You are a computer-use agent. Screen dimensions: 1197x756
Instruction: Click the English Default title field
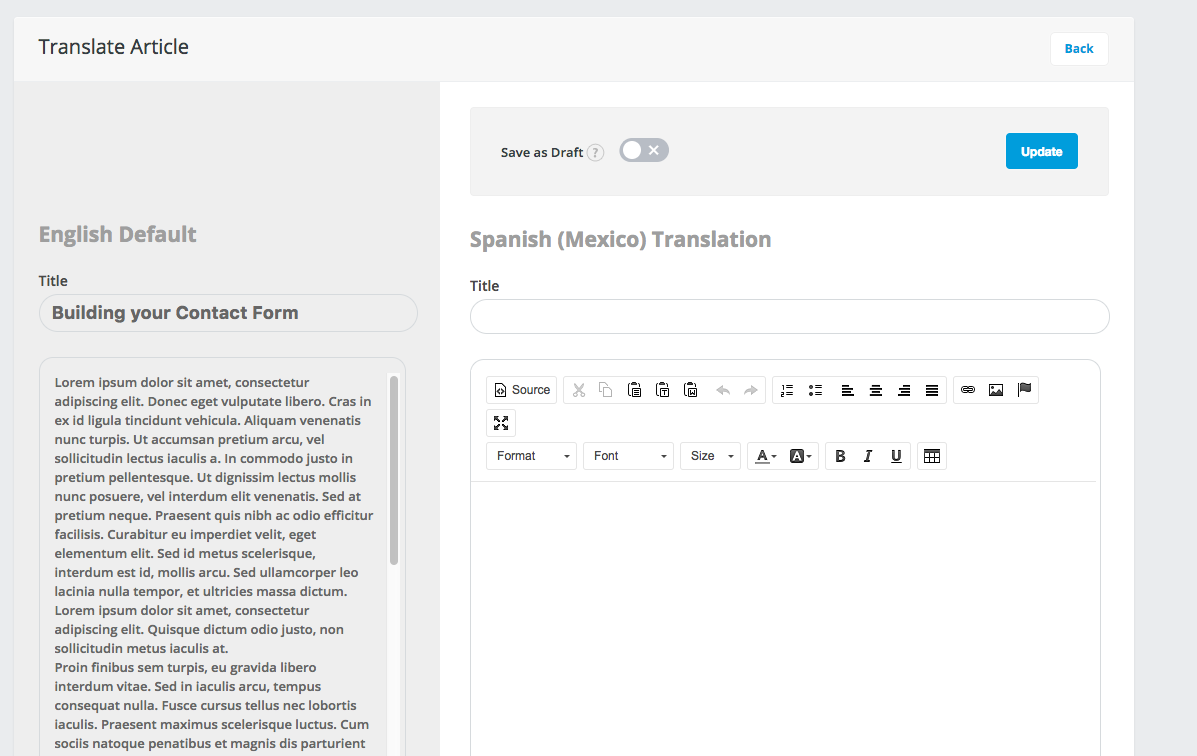pos(228,313)
